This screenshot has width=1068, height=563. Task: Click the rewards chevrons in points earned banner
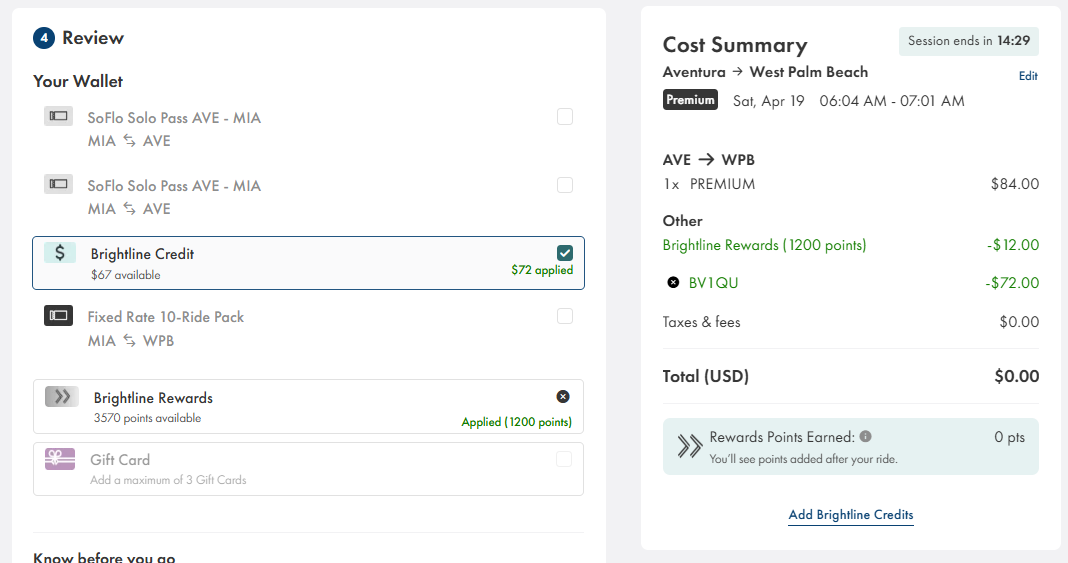(x=689, y=446)
